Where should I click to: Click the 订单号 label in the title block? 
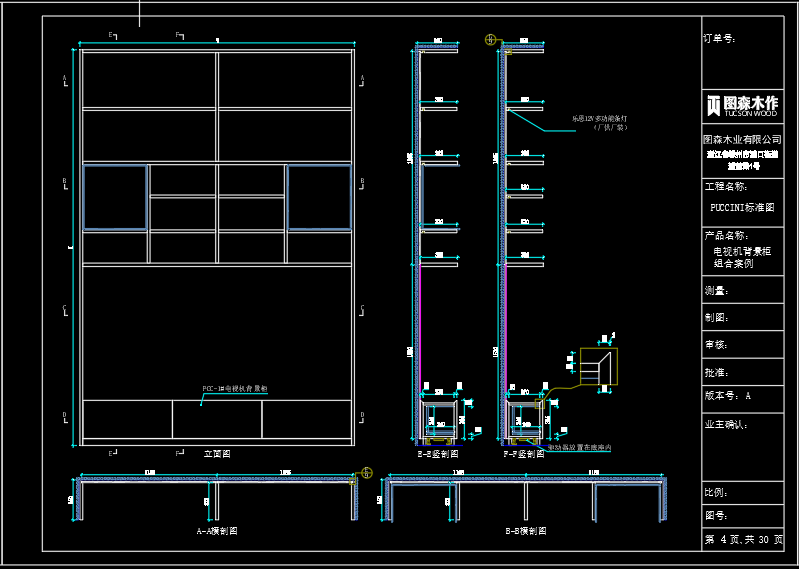(720, 38)
